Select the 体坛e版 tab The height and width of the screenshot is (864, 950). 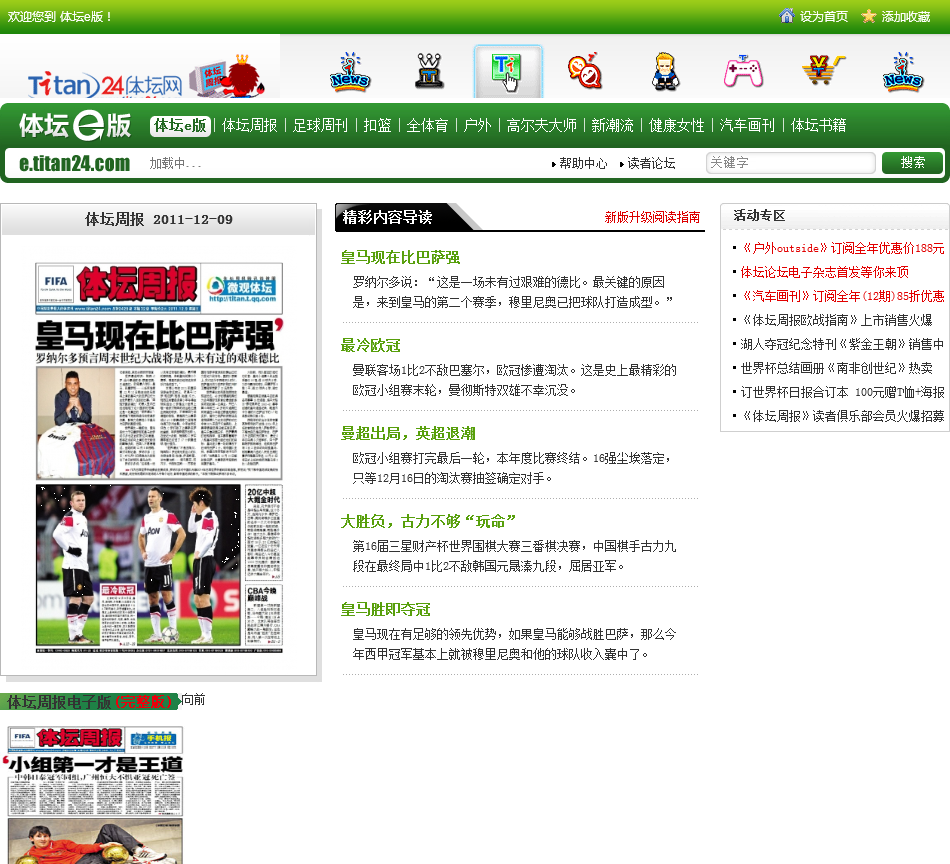click(x=180, y=125)
